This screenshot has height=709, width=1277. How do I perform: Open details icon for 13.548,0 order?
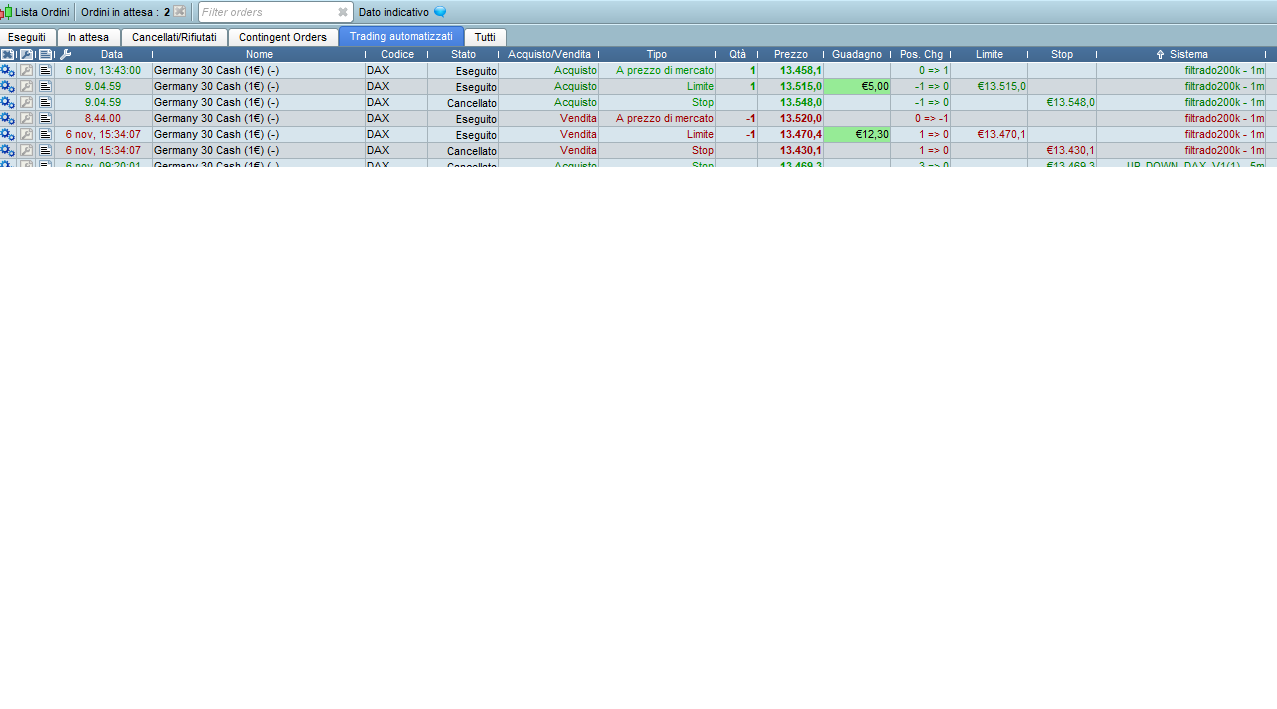45,103
